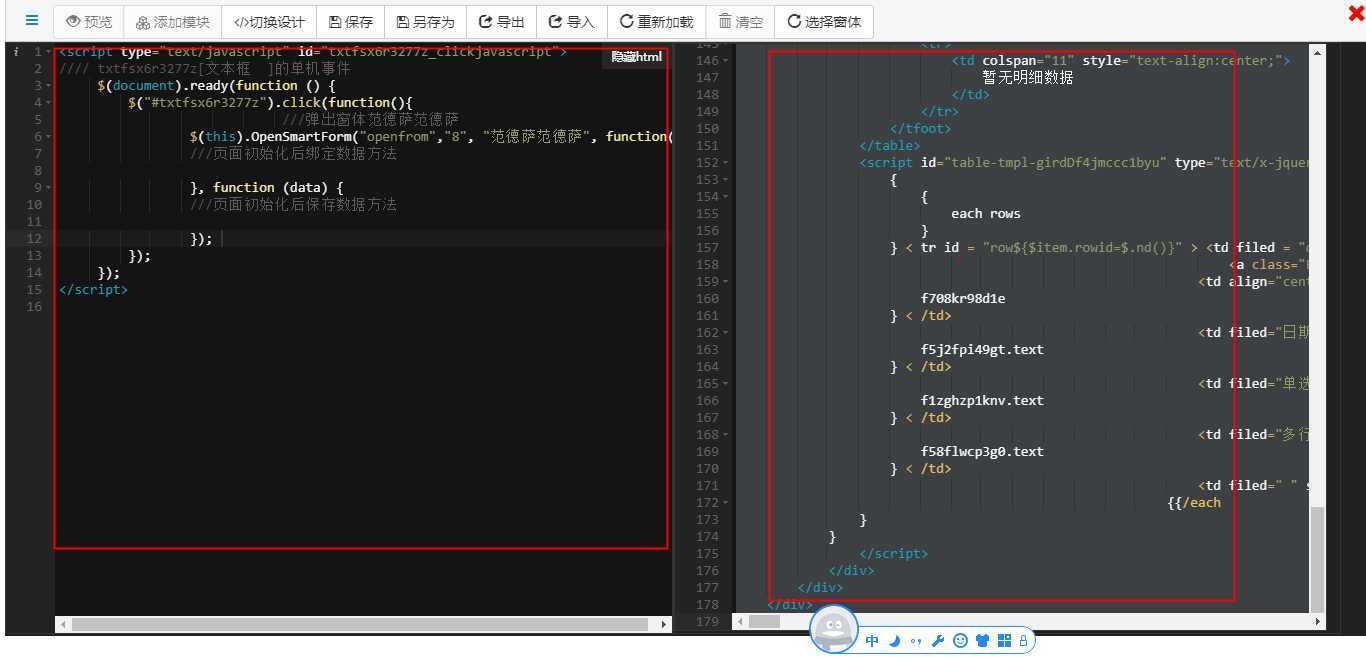
Task: Click the text f708kr98d1e
Action: pos(963,299)
